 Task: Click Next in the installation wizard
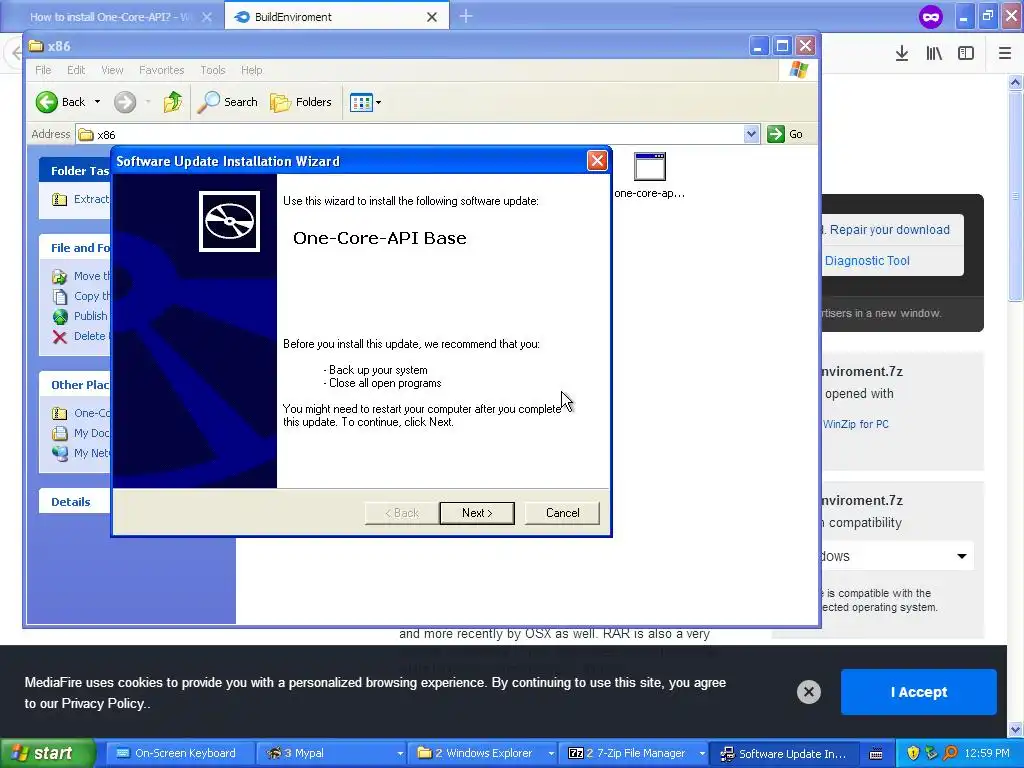[x=477, y=513]
